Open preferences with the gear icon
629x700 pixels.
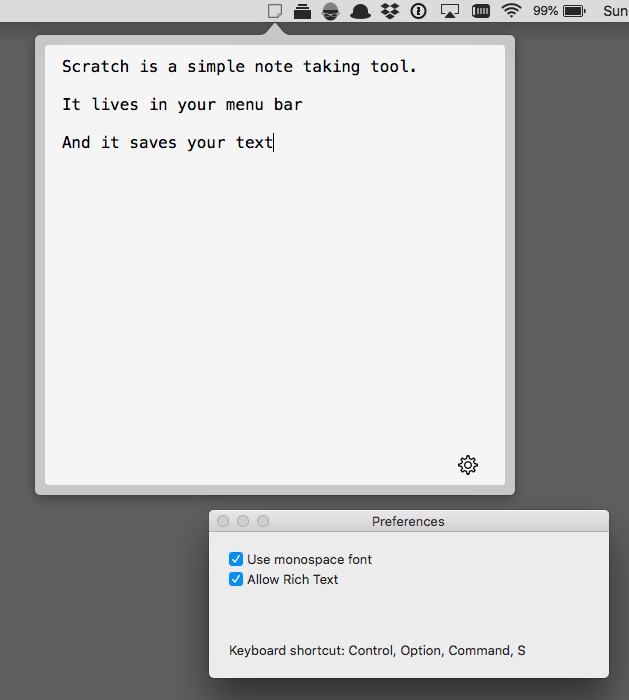(x=468, y=465)
